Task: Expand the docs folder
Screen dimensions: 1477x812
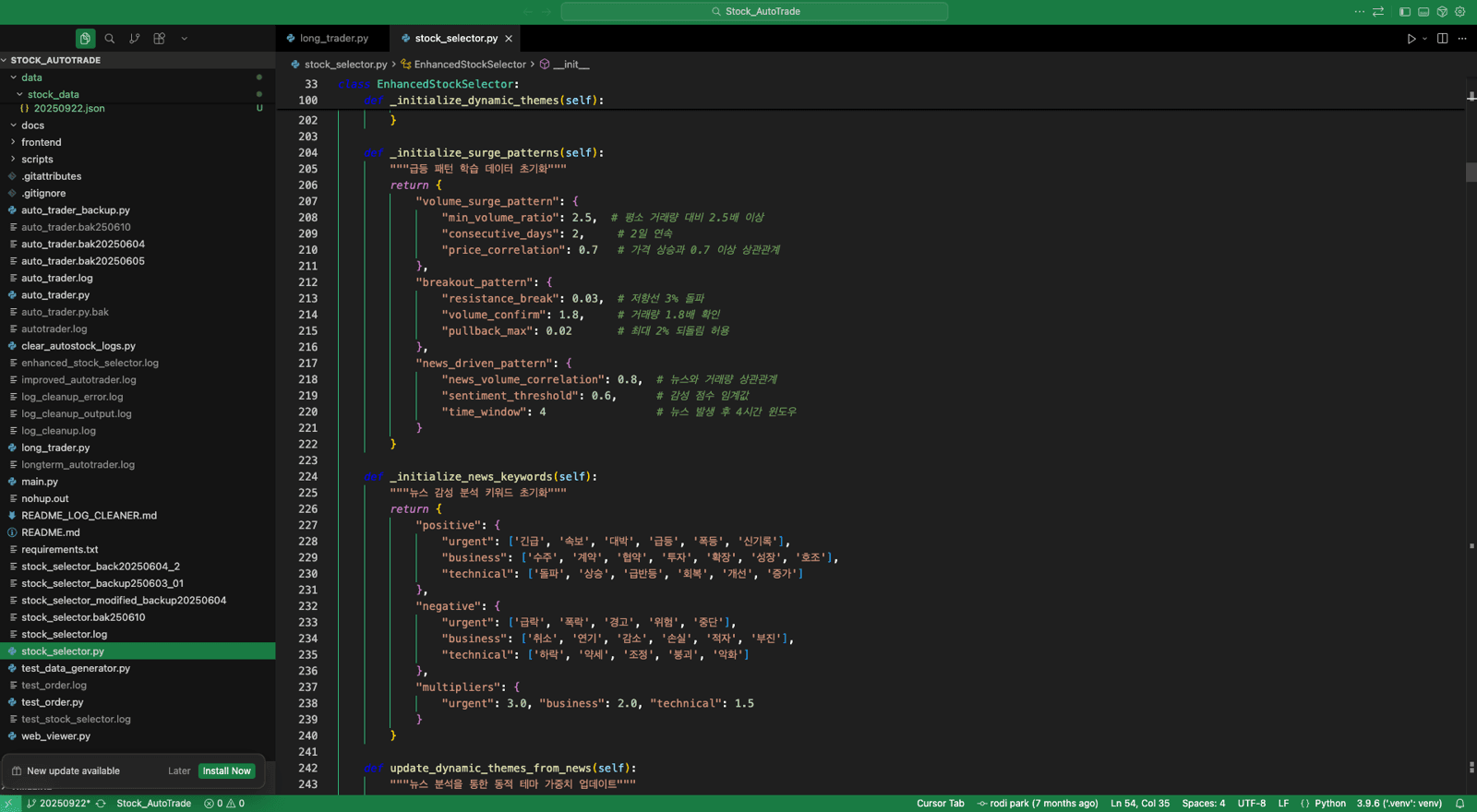Action: coord(138,125)
